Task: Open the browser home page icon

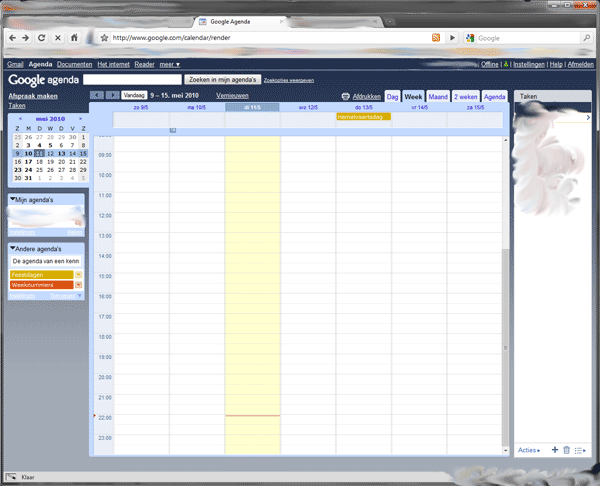Action: (74, 38)
